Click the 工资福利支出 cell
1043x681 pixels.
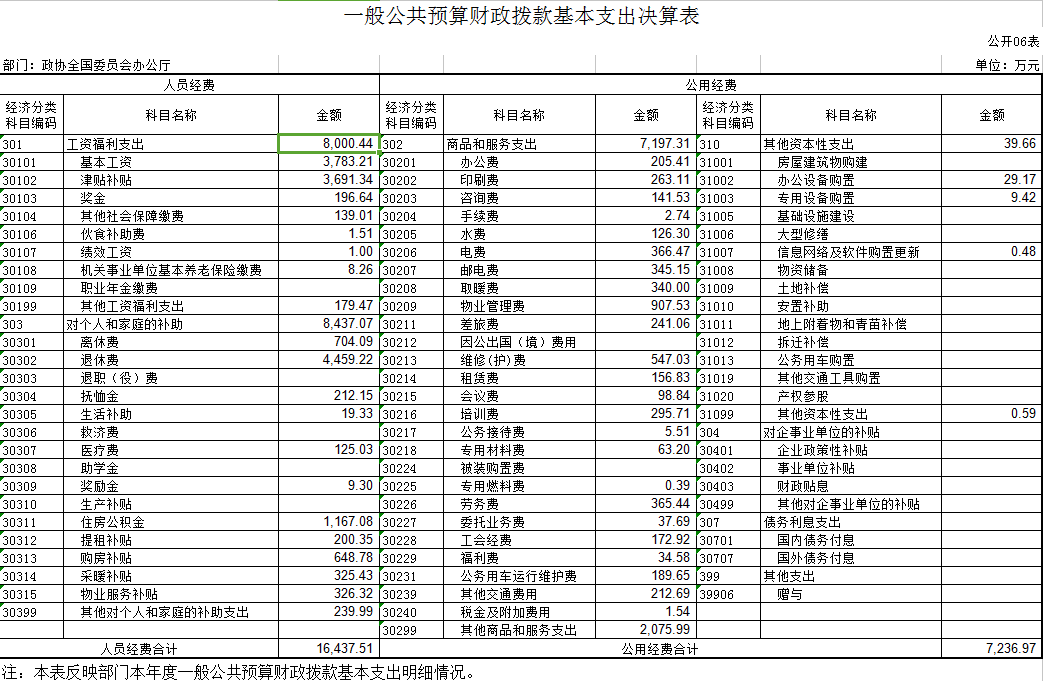(x=171, y=144)
